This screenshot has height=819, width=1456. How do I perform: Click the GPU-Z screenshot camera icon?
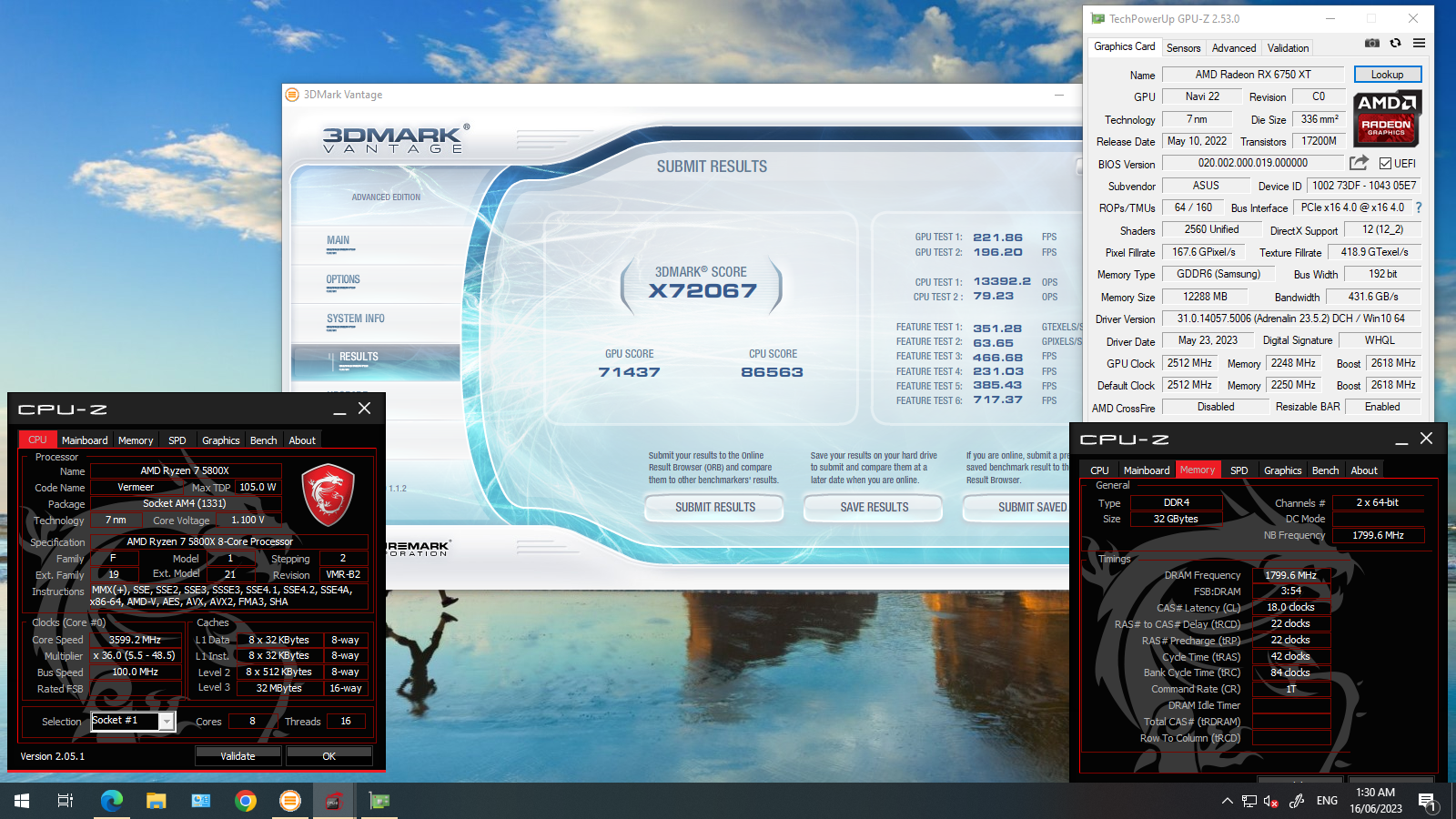click(1372, 43)
